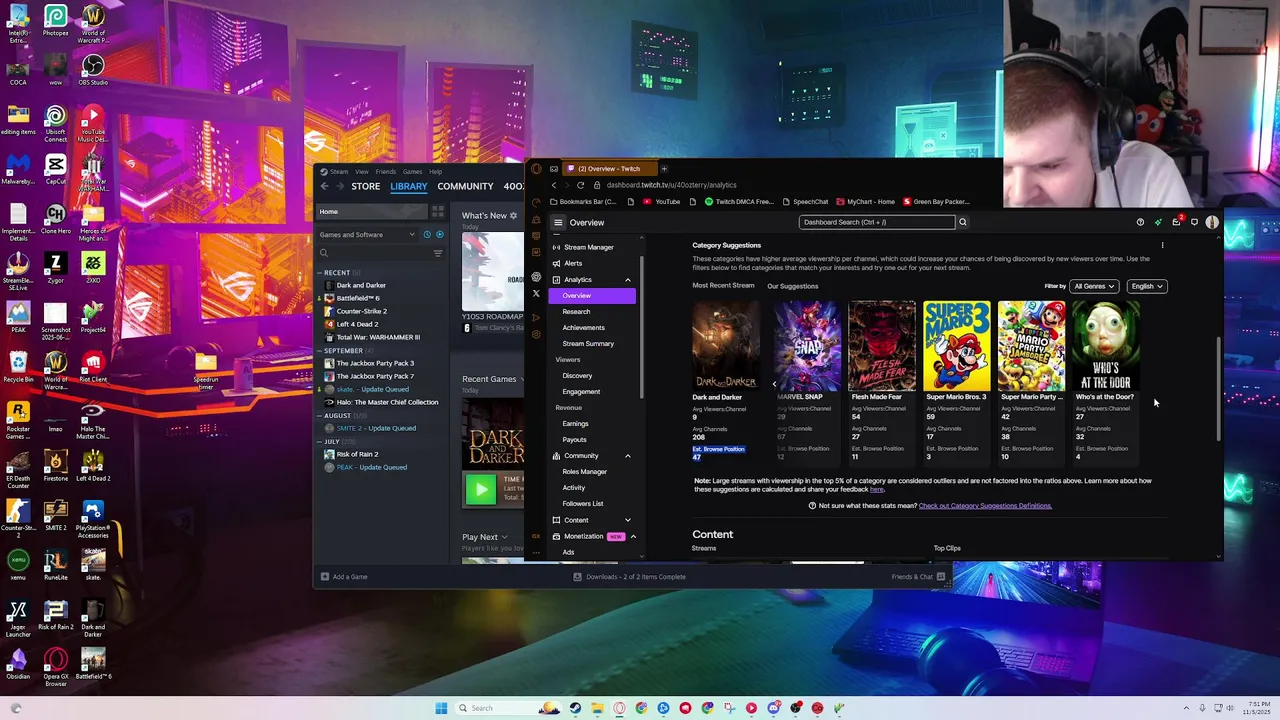Collapse the SEPTEMBER group in Steam library
Screen dimensions: 1280x720
[343, 351]
